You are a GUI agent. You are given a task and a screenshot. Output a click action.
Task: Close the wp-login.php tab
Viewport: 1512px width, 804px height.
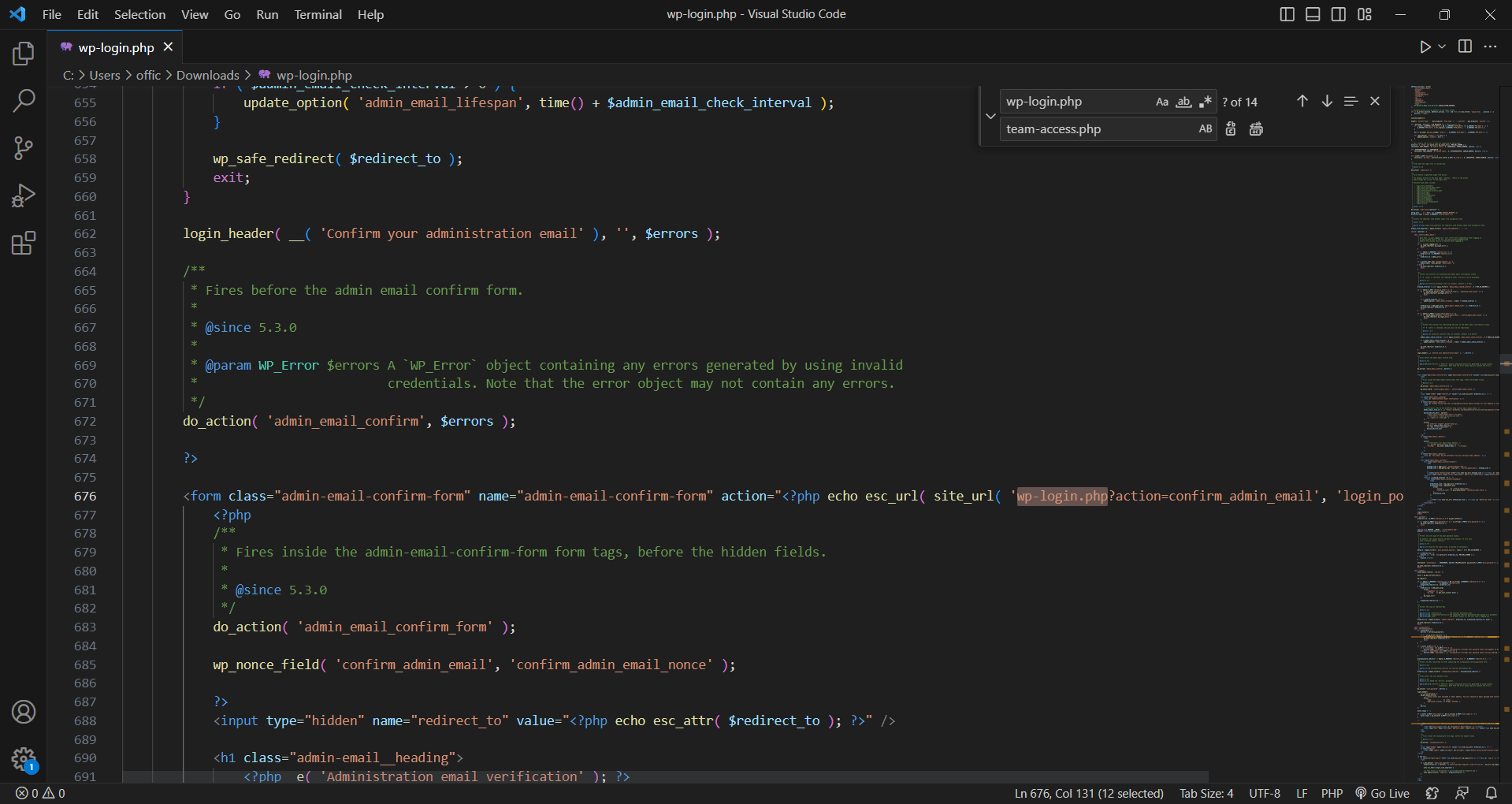pyautogui.click(x=168, y=47)
